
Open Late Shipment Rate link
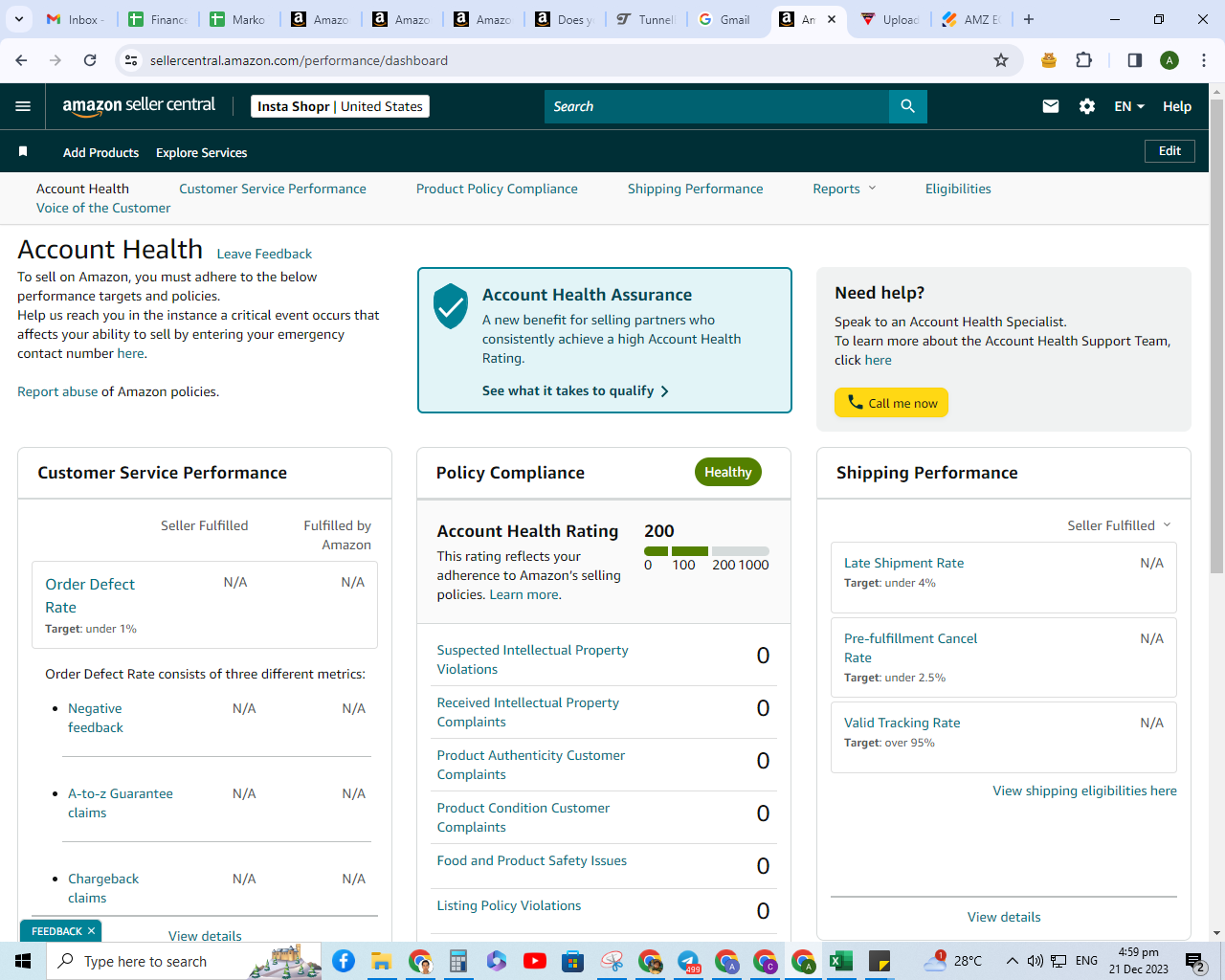click(x=903, y=563)
